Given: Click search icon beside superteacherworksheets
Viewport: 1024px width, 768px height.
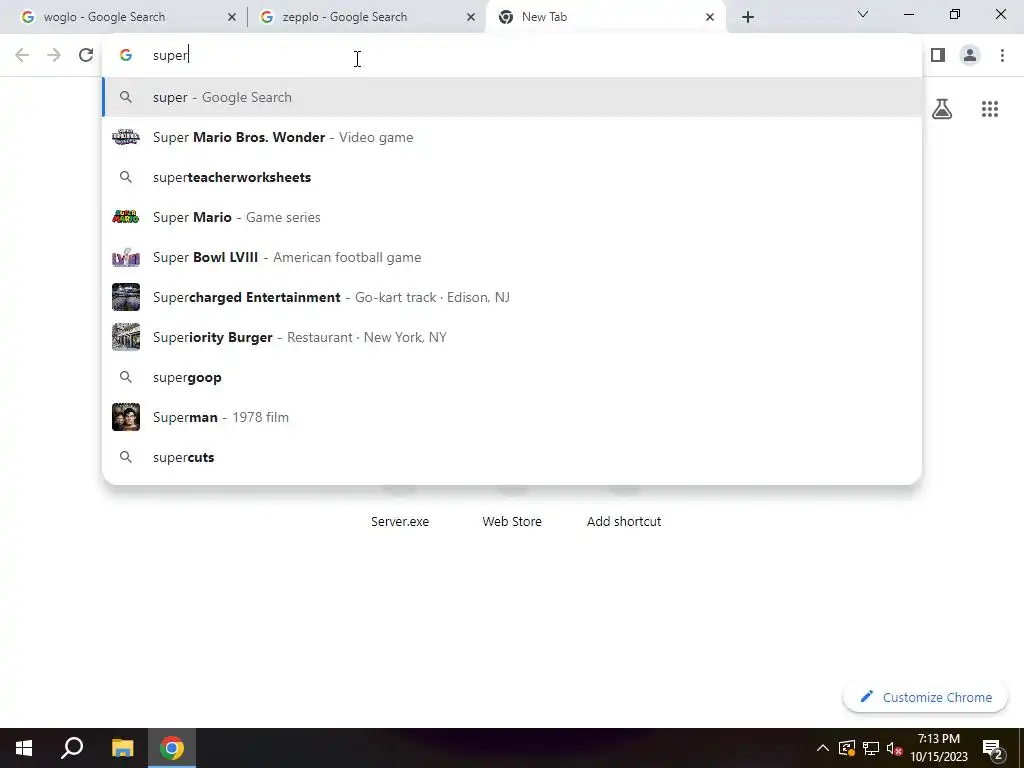Looking at the screenshot, I should tap(126, 177).
